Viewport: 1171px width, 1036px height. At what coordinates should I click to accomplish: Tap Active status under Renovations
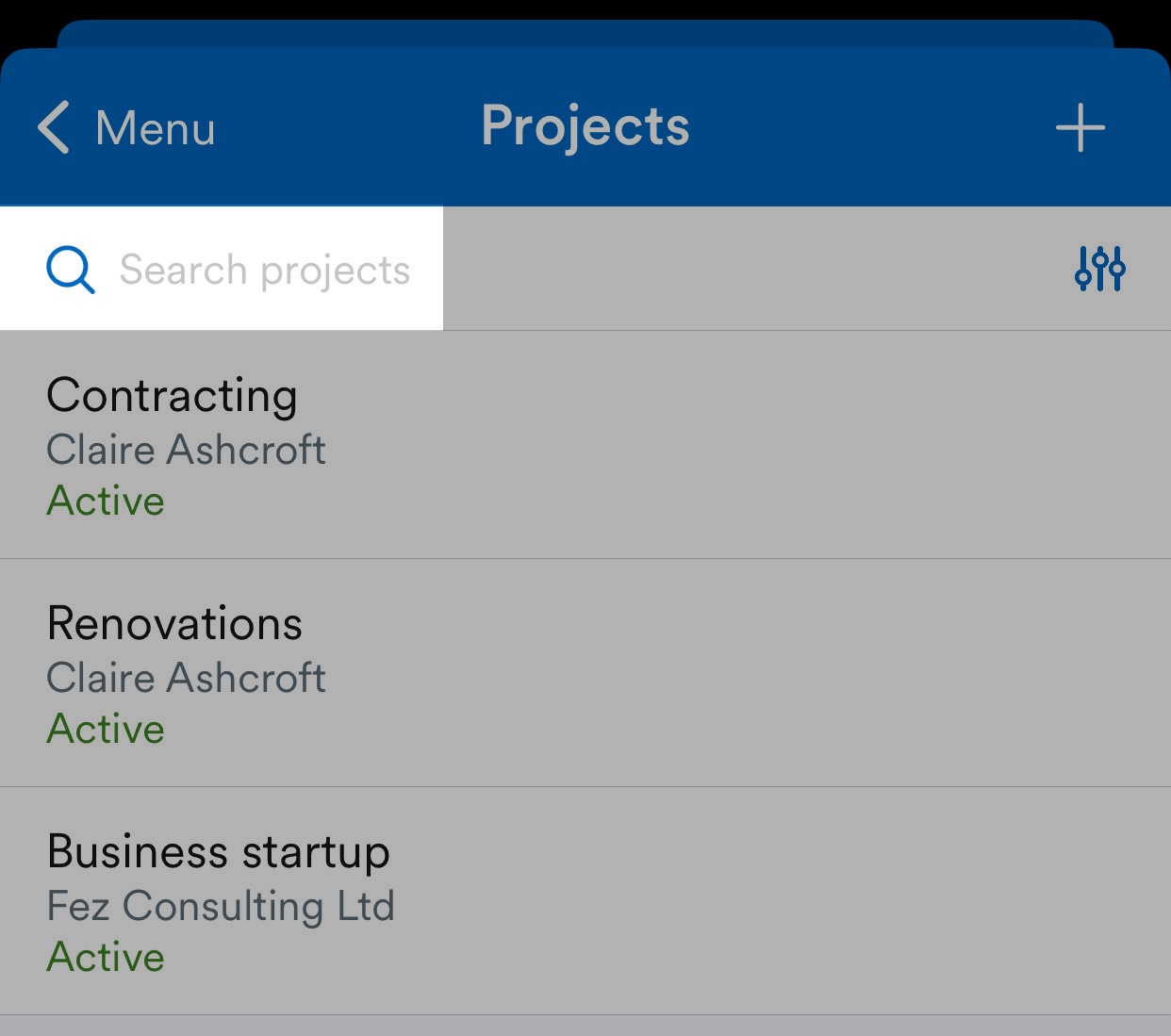[x=106, y=729]
